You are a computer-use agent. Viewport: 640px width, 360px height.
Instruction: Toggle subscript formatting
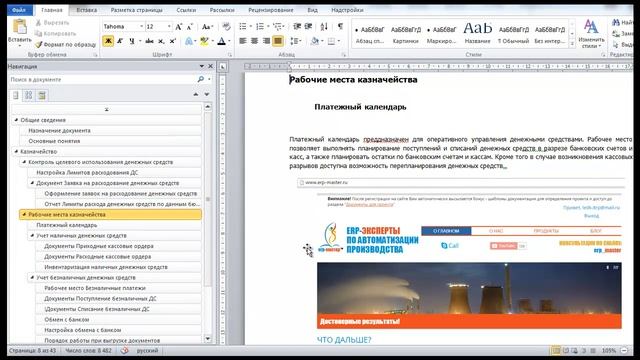pos(161,41)
